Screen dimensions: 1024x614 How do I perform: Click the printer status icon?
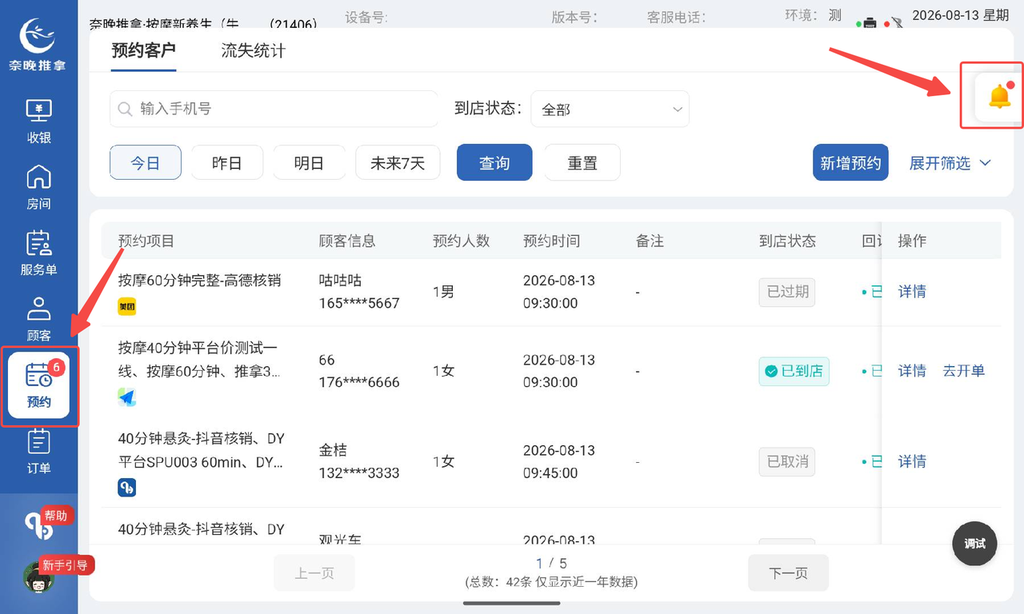(869, 23)
